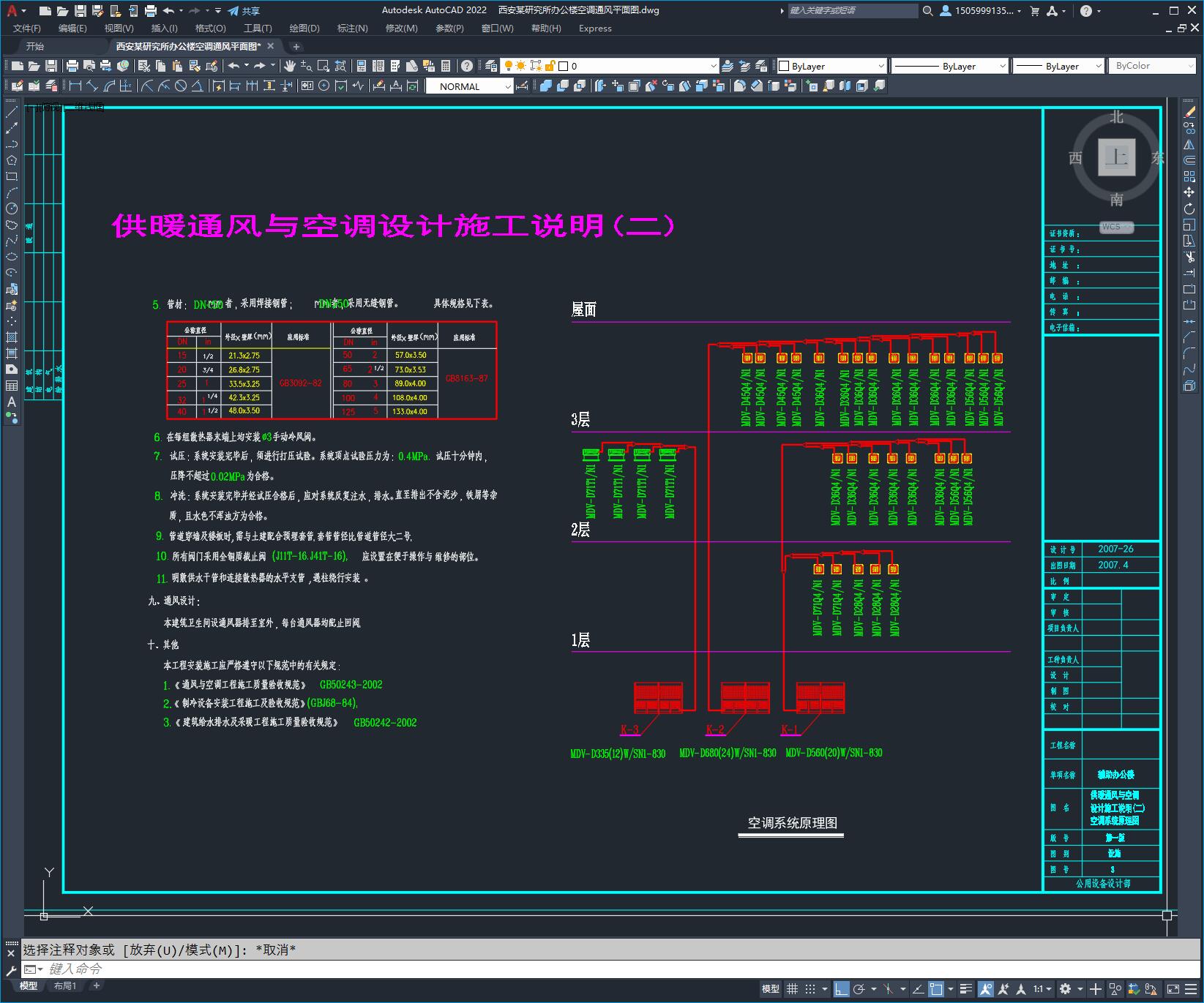Select the Multiline Text A tool

click(12, 402)
